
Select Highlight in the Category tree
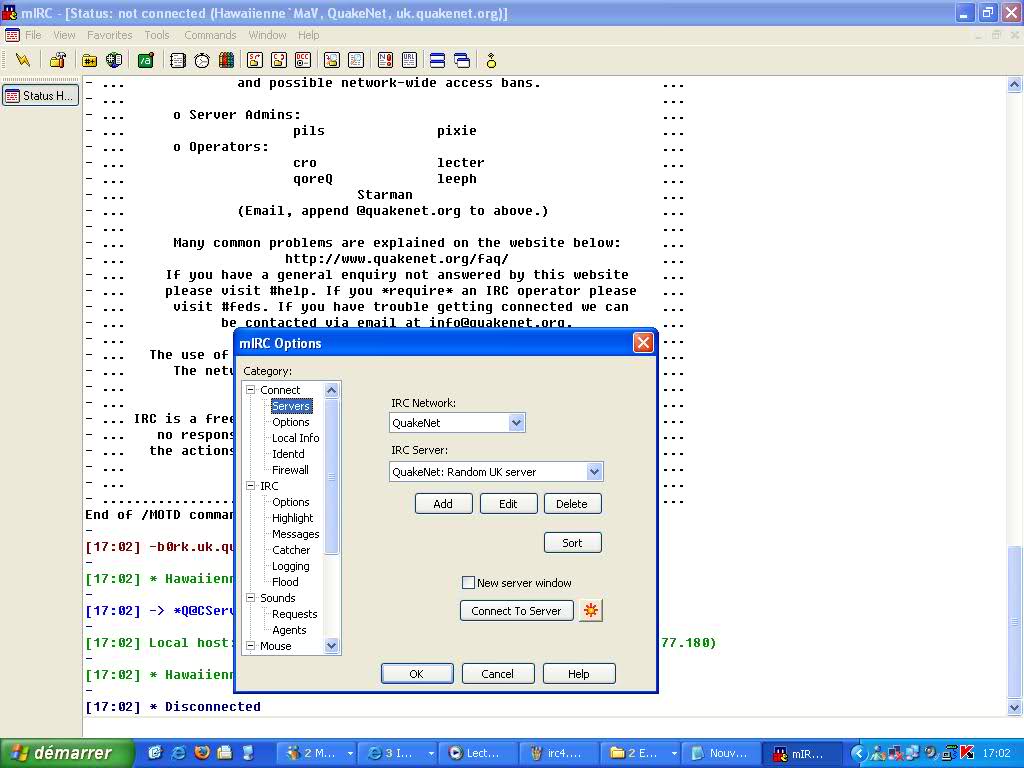tap(293, 518)
